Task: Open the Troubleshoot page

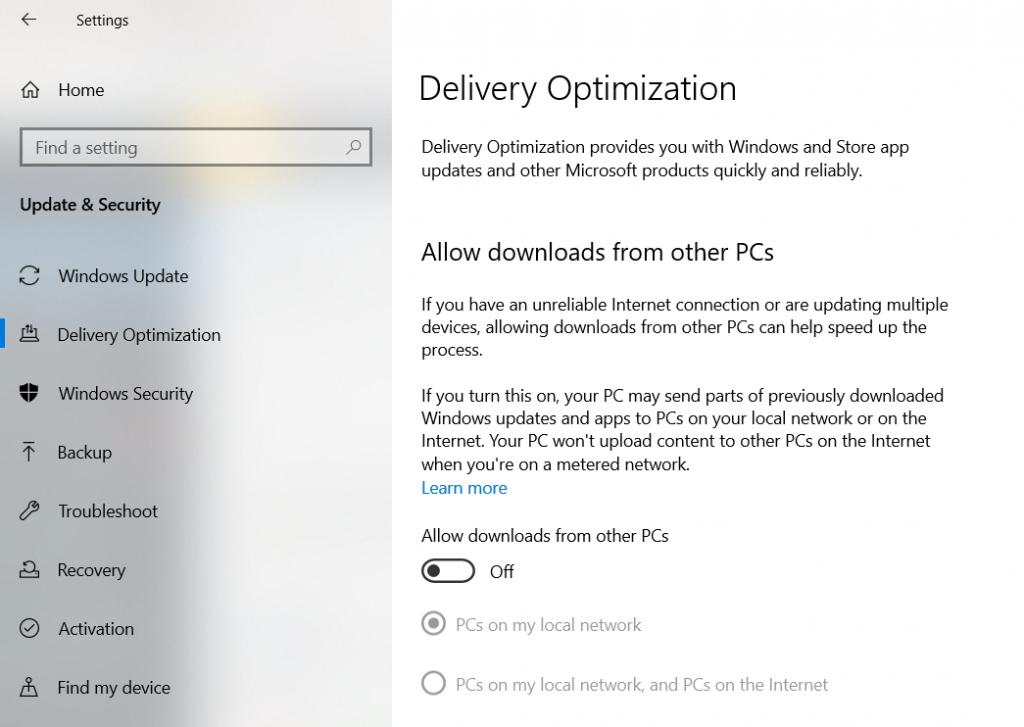Action: pyautogui.click(x=108, y=511)
